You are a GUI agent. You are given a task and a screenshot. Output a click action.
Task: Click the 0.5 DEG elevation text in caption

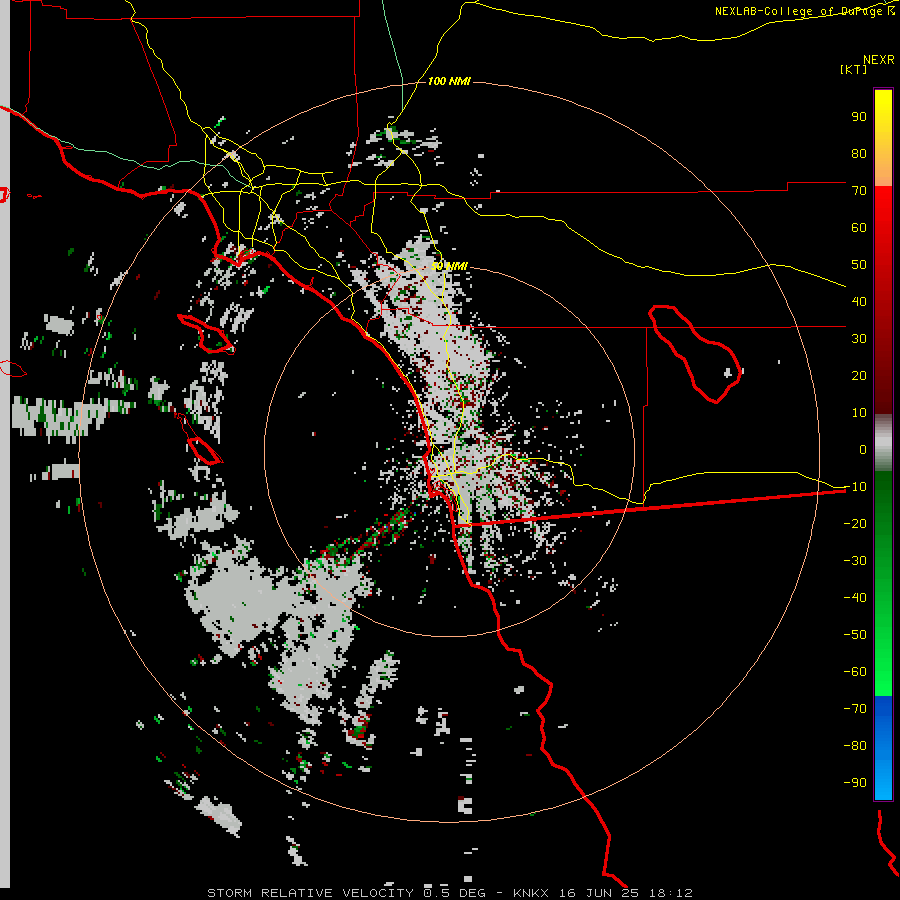pyautogui.click(x=455, y=893)
